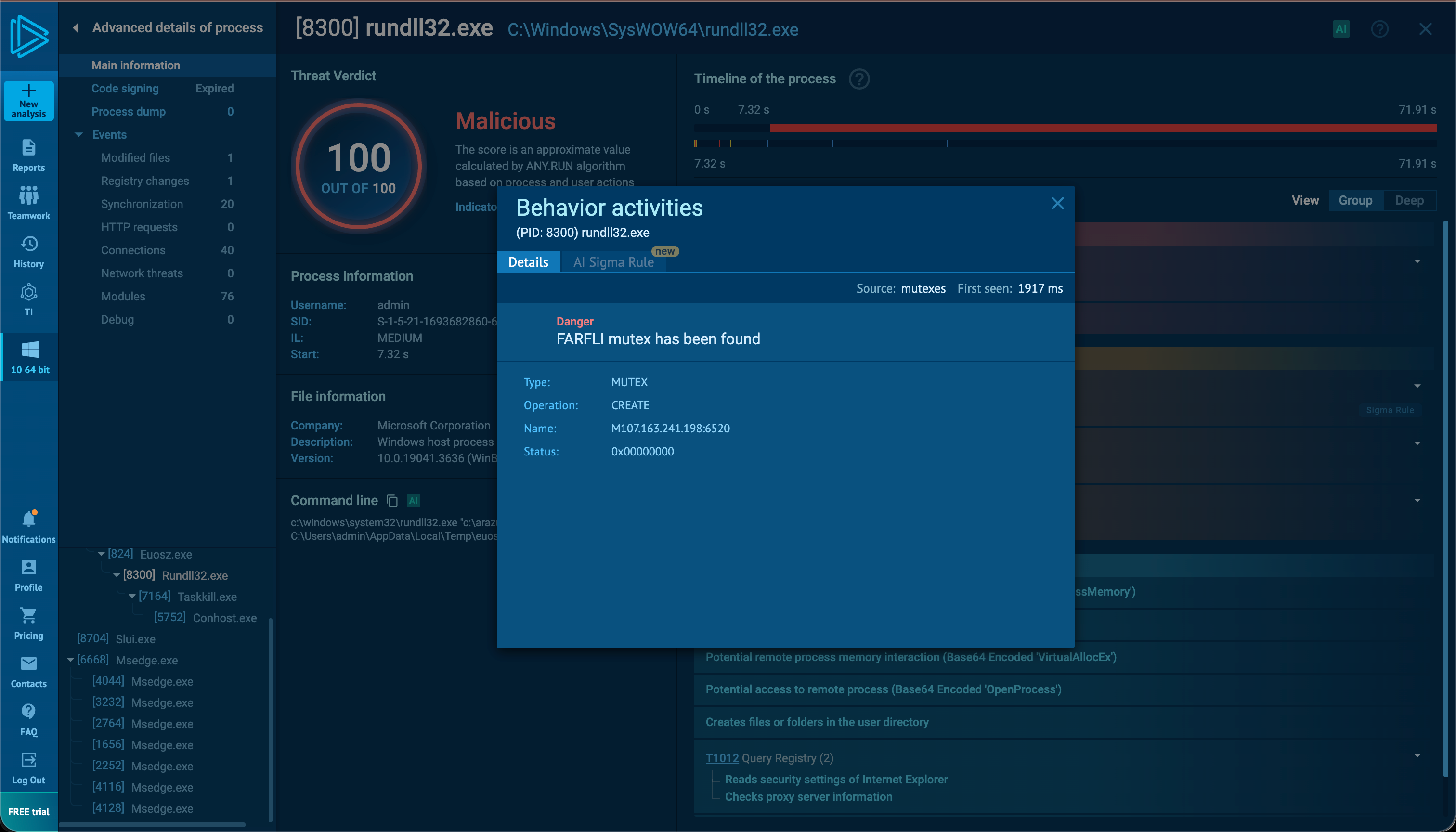Click the New analysis plus icon
The width and height of the screenshot is (1456, 832).
click(x=28, y=91)
